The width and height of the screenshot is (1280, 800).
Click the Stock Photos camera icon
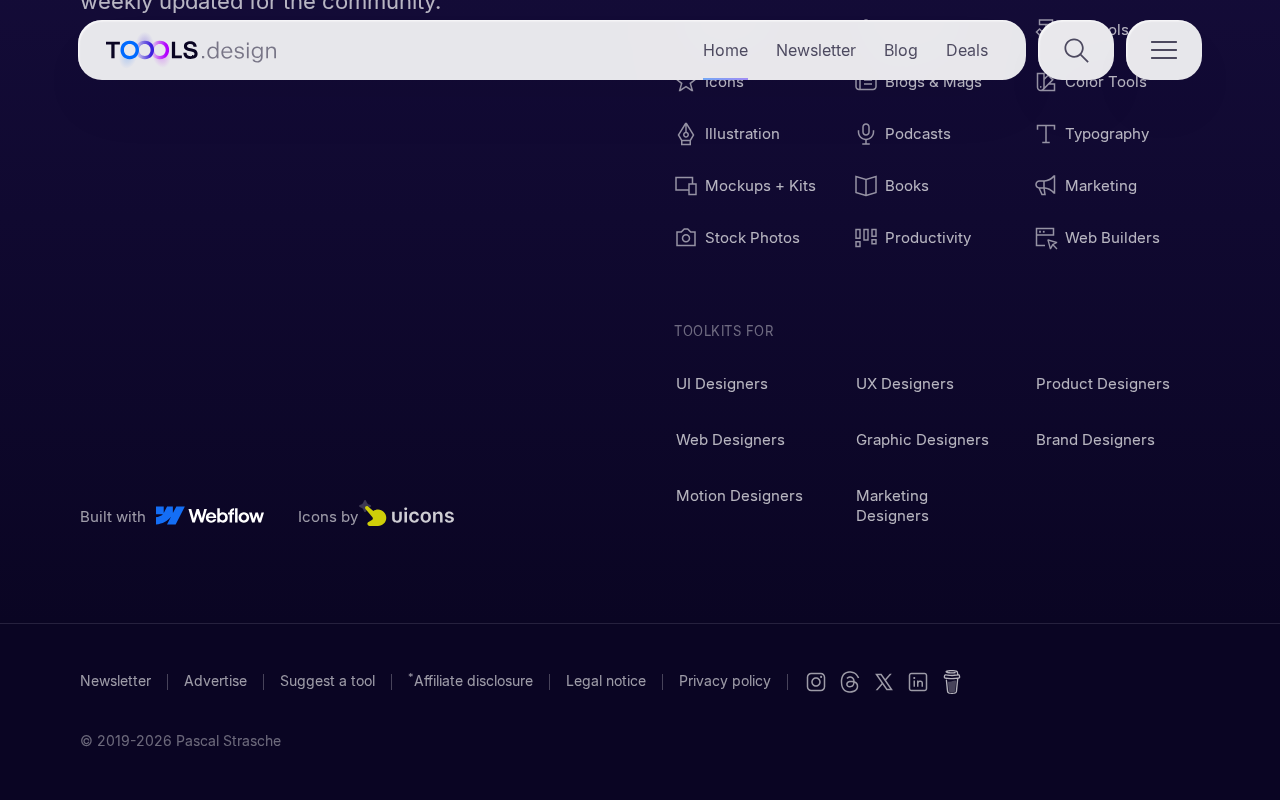click(x=686, y=238)
